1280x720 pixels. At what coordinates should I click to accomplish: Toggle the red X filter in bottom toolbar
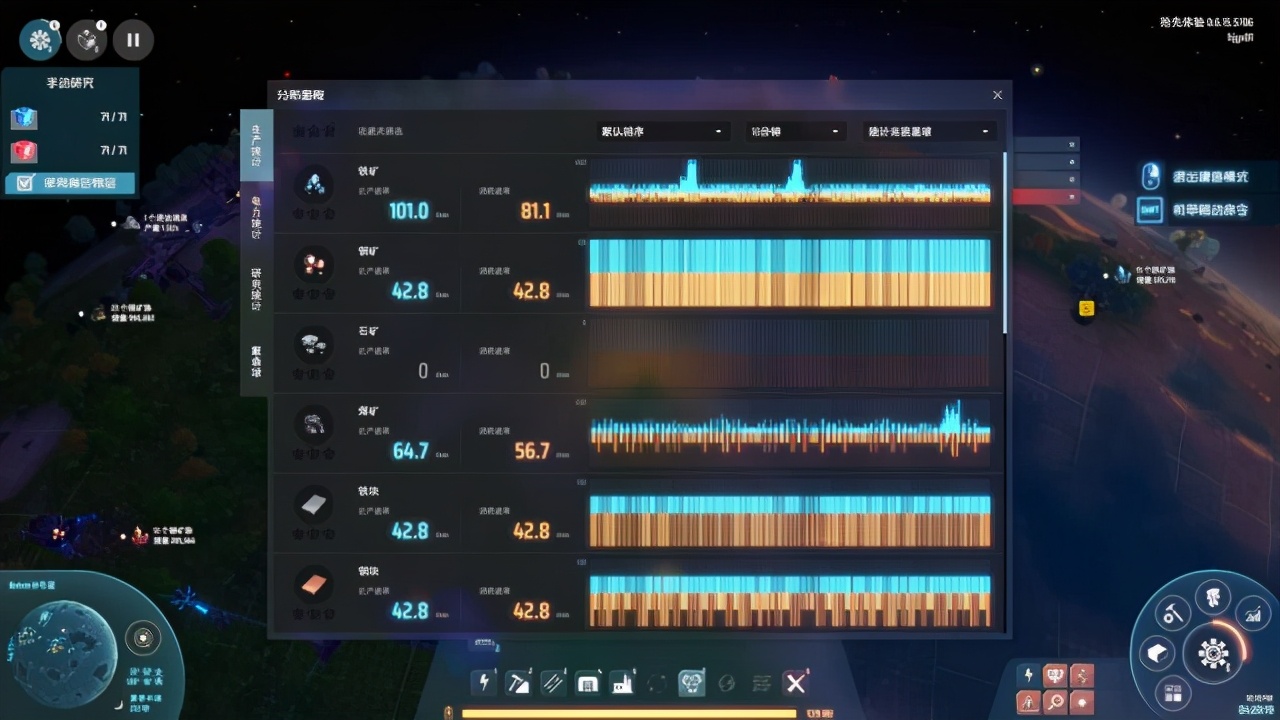(795, 683)
